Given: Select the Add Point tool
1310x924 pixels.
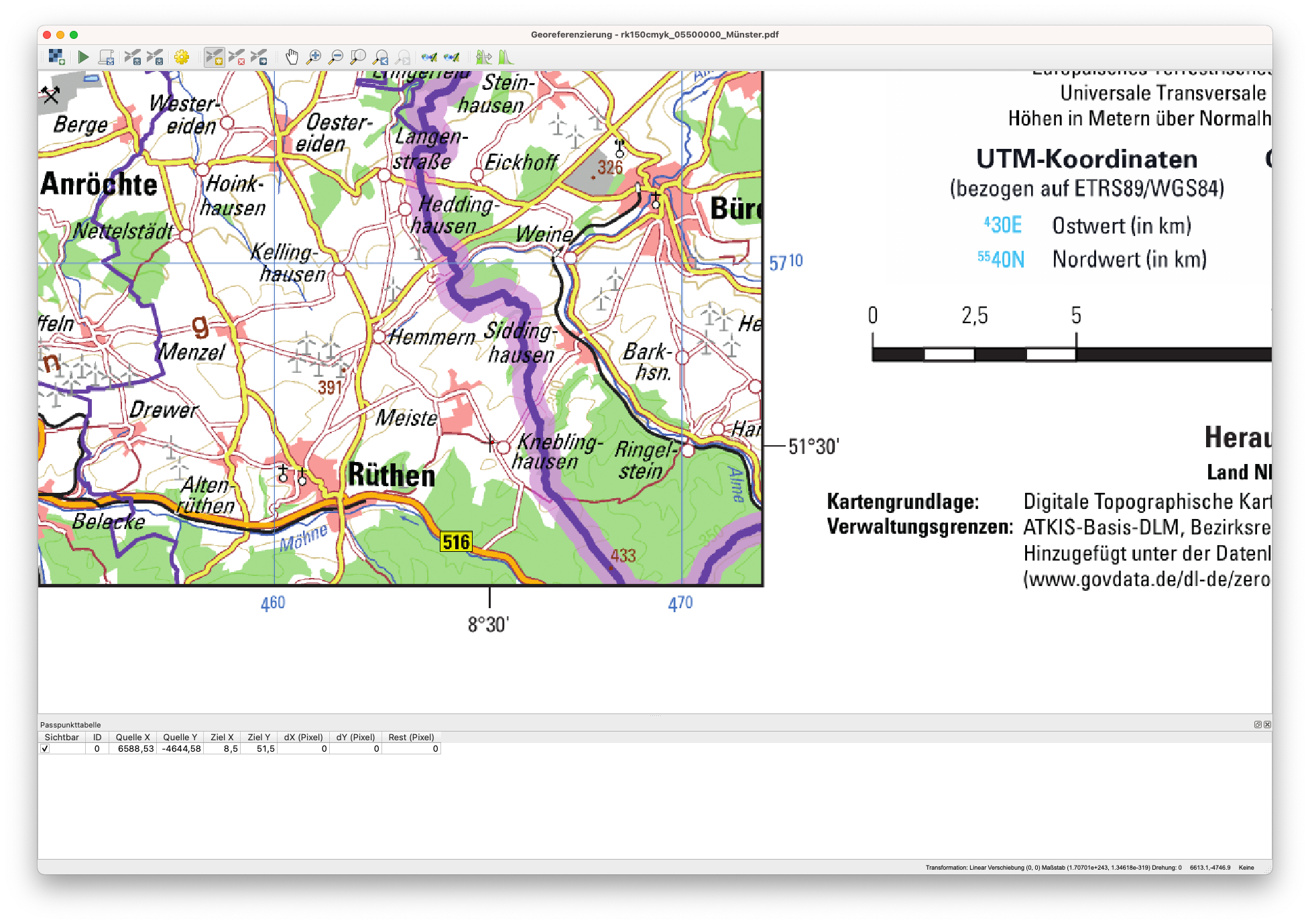Looking at the screenshot, I should point(214,57).
